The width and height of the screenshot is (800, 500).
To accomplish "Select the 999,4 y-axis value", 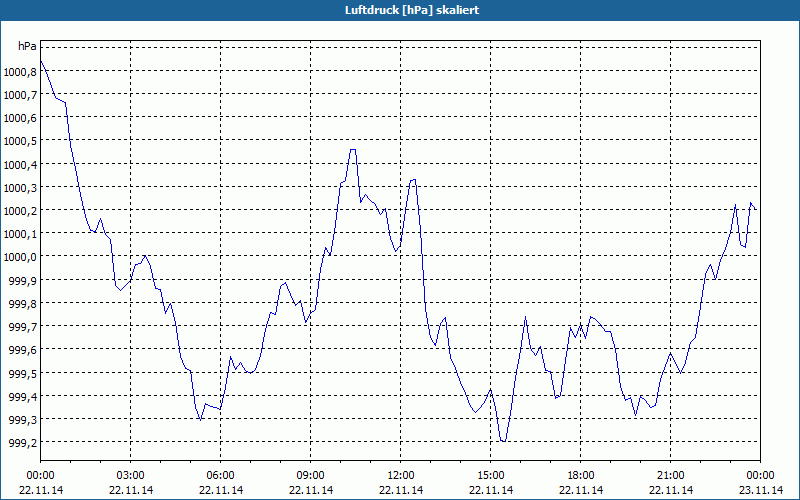I will 23,396.
